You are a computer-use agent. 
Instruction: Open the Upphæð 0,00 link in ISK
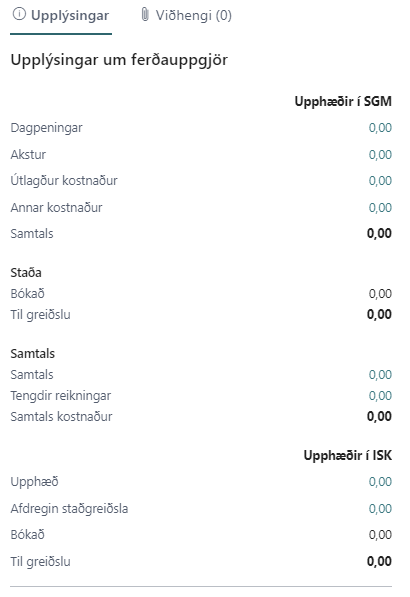tap(380, 482)
